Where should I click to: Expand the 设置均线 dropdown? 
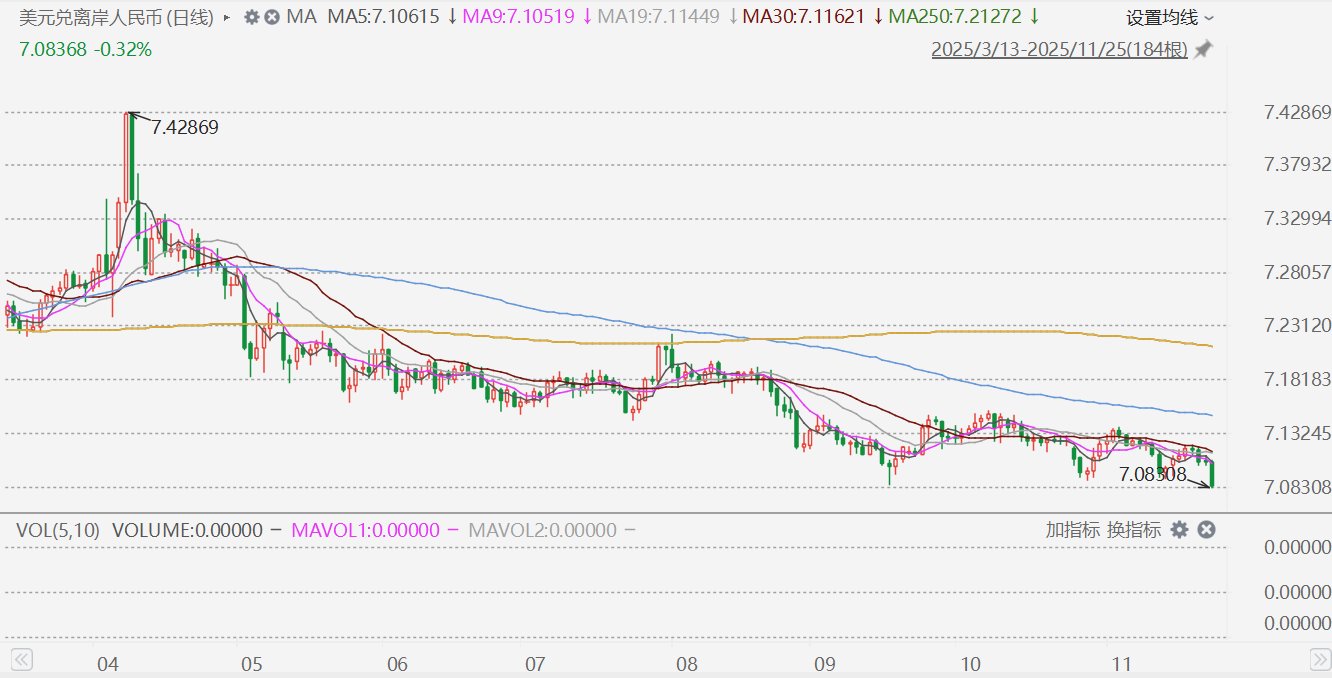(1170, 17)
